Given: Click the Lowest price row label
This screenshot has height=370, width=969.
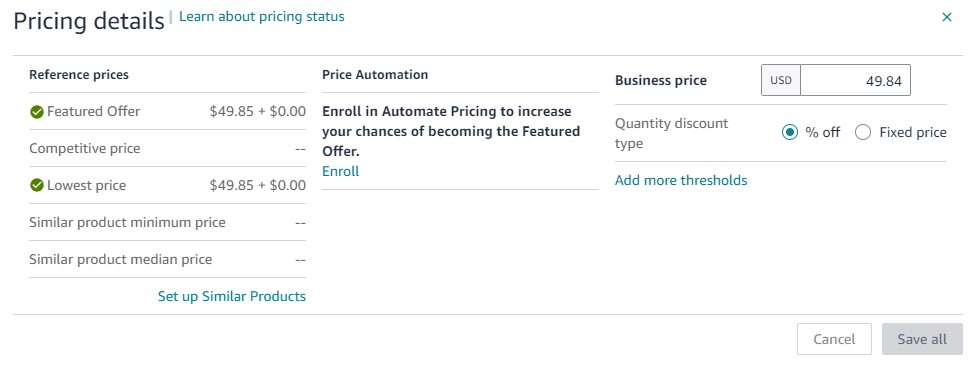Looking at the screenshot, I should tap(87, 185).
